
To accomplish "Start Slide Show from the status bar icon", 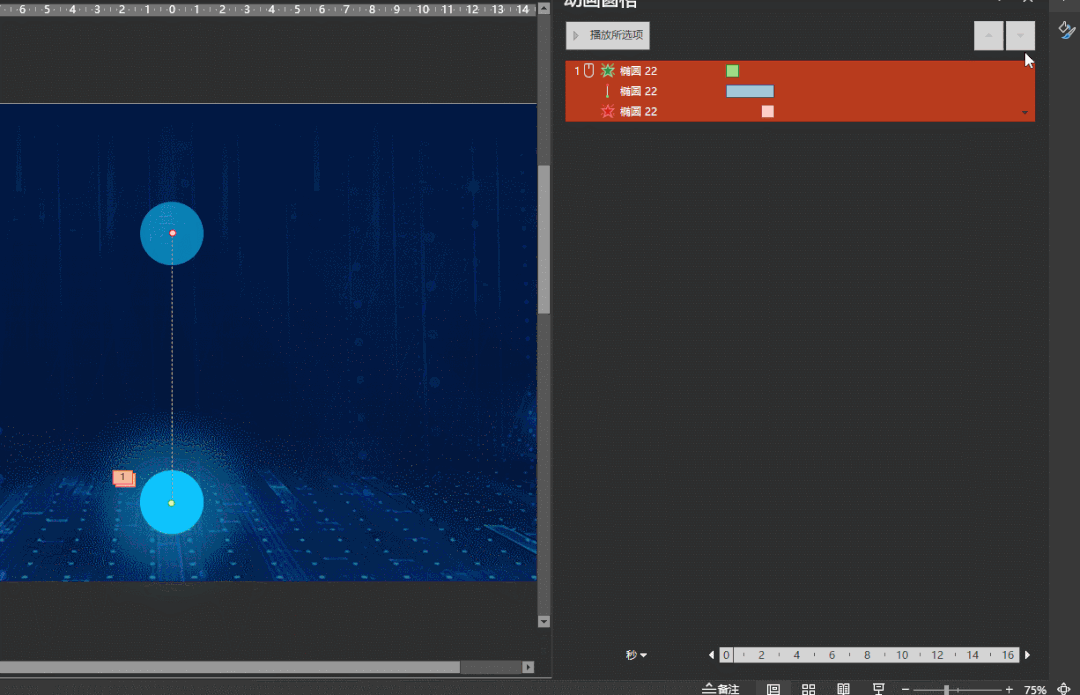I will click(x=878, y=689).
